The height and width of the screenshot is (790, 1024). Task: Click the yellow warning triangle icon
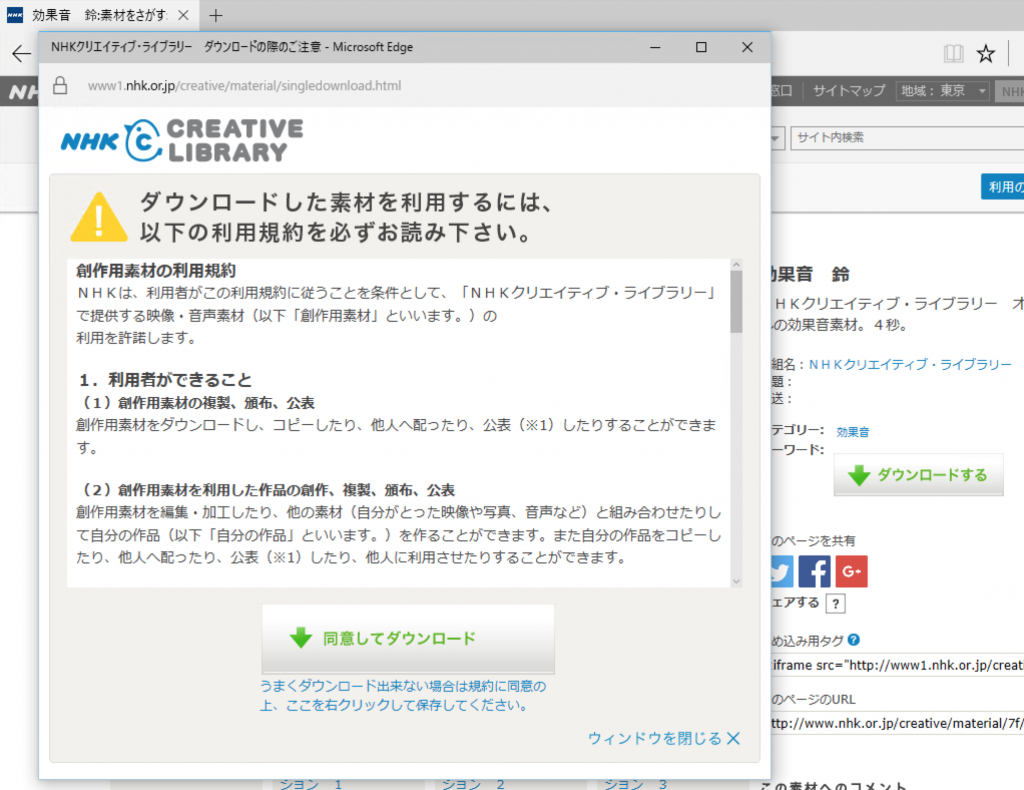(99, 217)
